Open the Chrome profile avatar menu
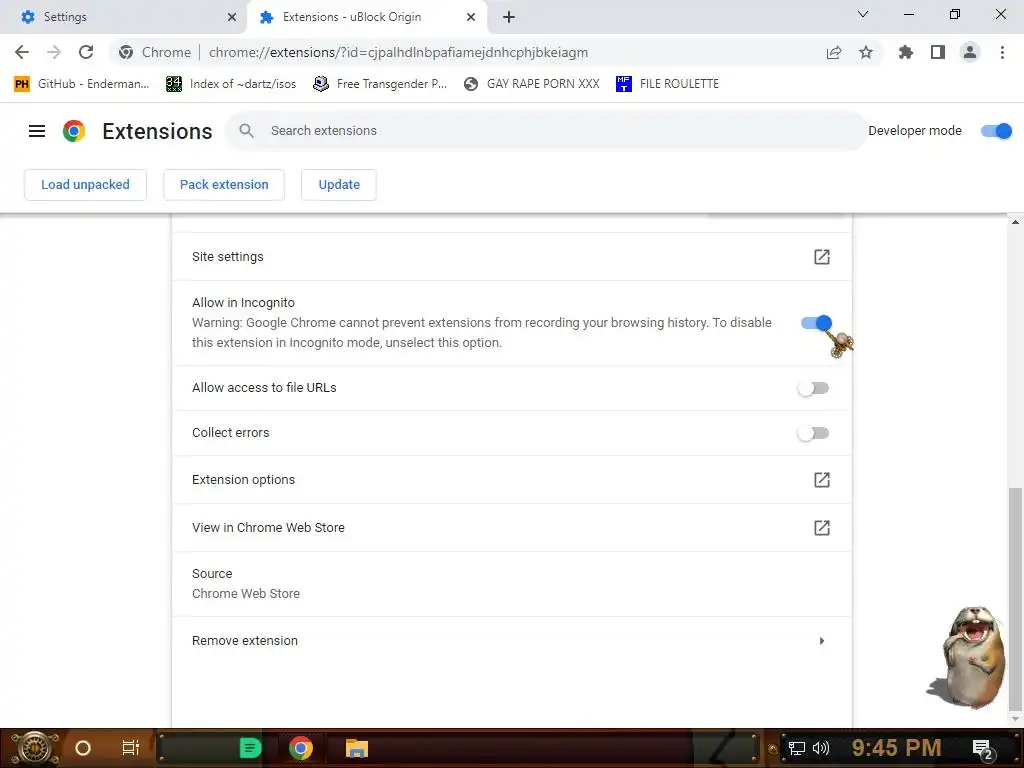This screenshot has height=768, width=1024. tap(970, 52)
